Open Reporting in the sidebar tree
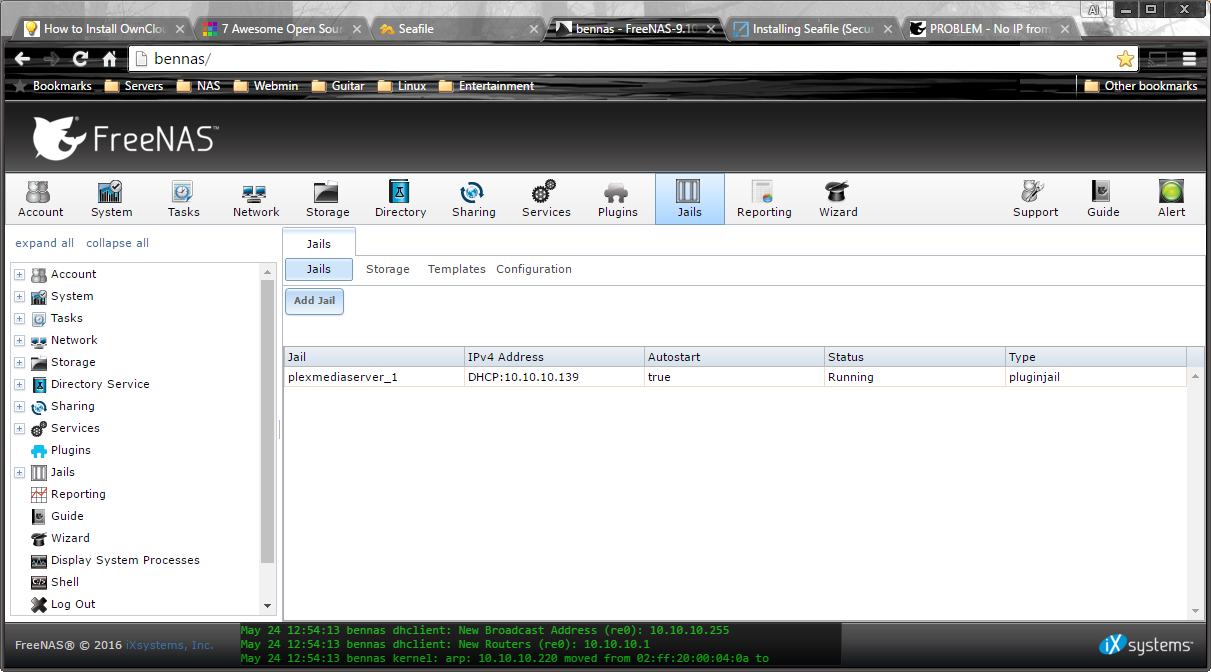Image resolution: width=1211 pixels, height=672 pixels. 78,495
